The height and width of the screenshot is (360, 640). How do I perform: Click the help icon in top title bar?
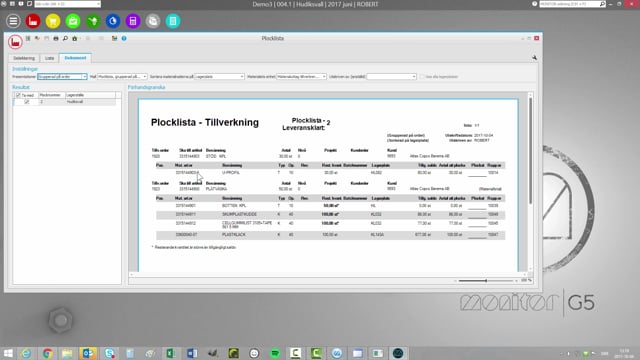tap(535, 4)
